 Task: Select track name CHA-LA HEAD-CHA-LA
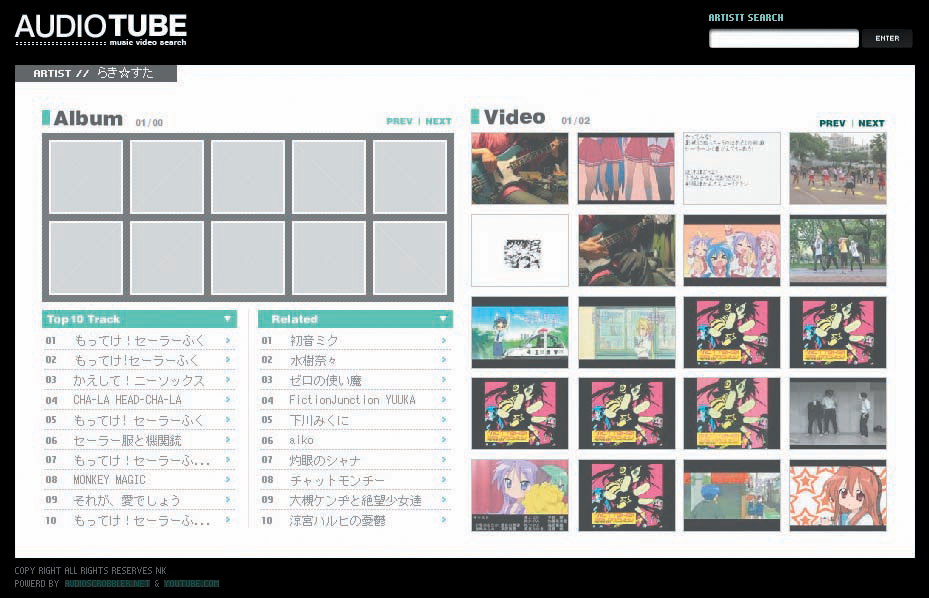[127, 400]
